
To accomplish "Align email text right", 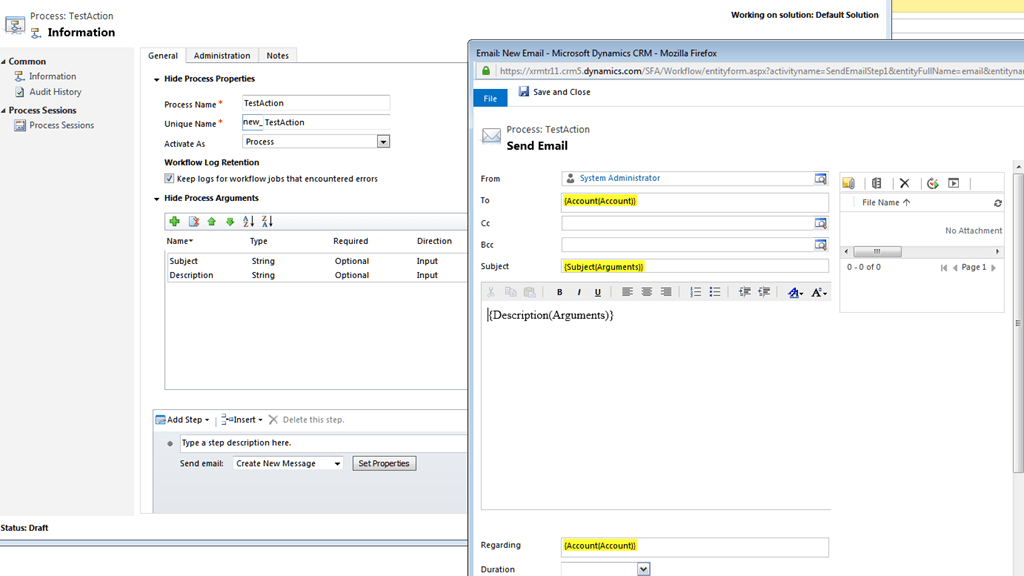I will point(665,292).
